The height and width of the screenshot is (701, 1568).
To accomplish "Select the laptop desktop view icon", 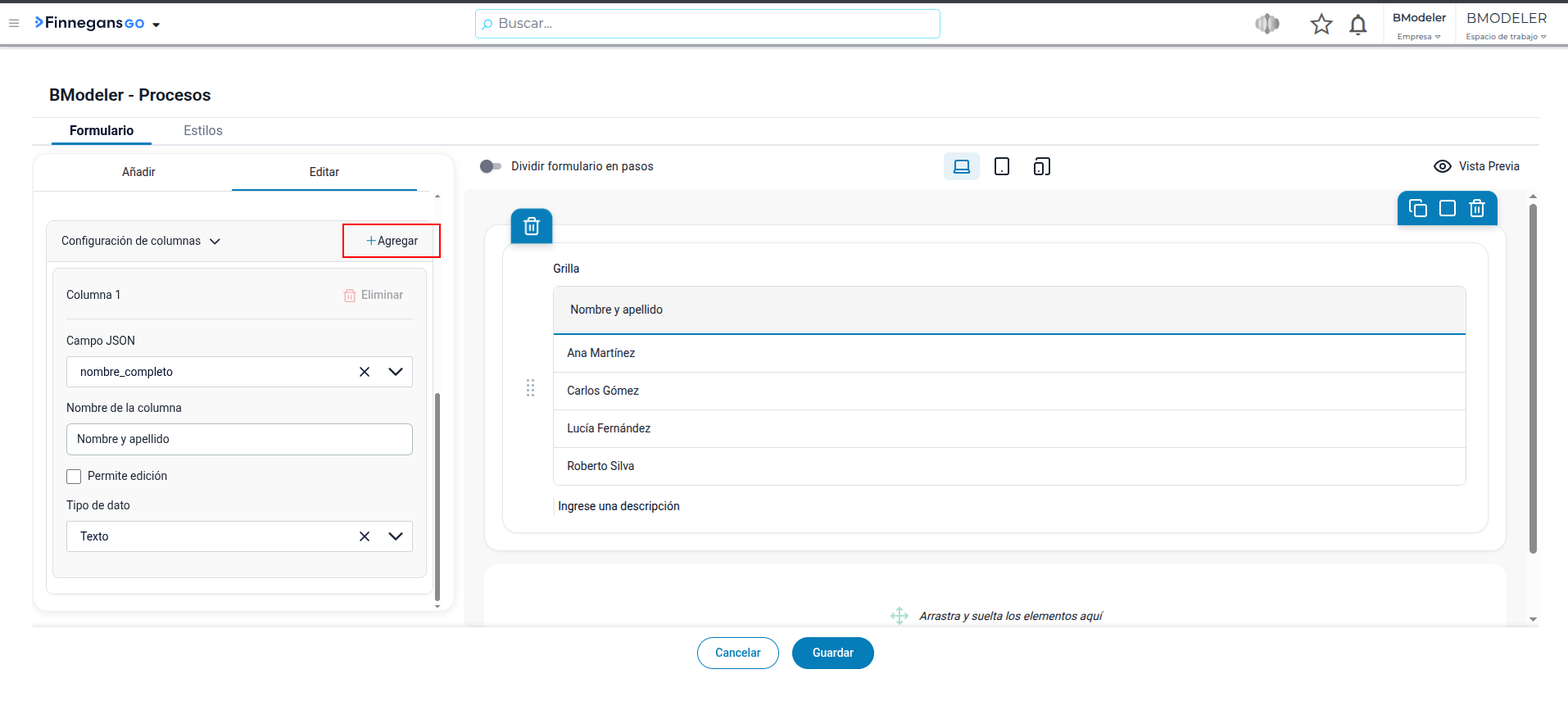I will coord(962,166).
